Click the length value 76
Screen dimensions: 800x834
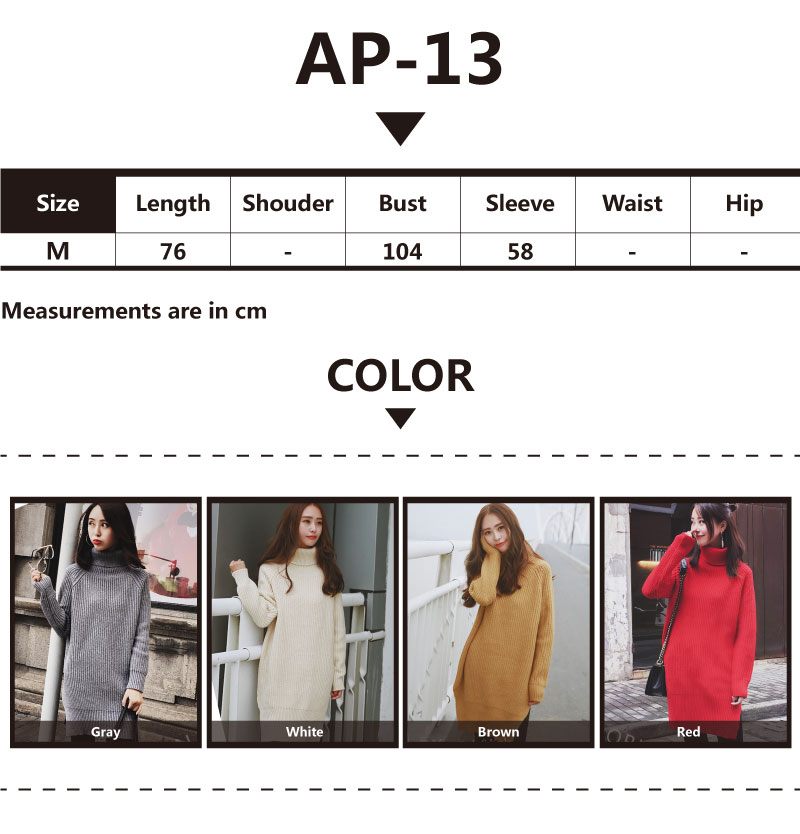click(x=173, y=252)
